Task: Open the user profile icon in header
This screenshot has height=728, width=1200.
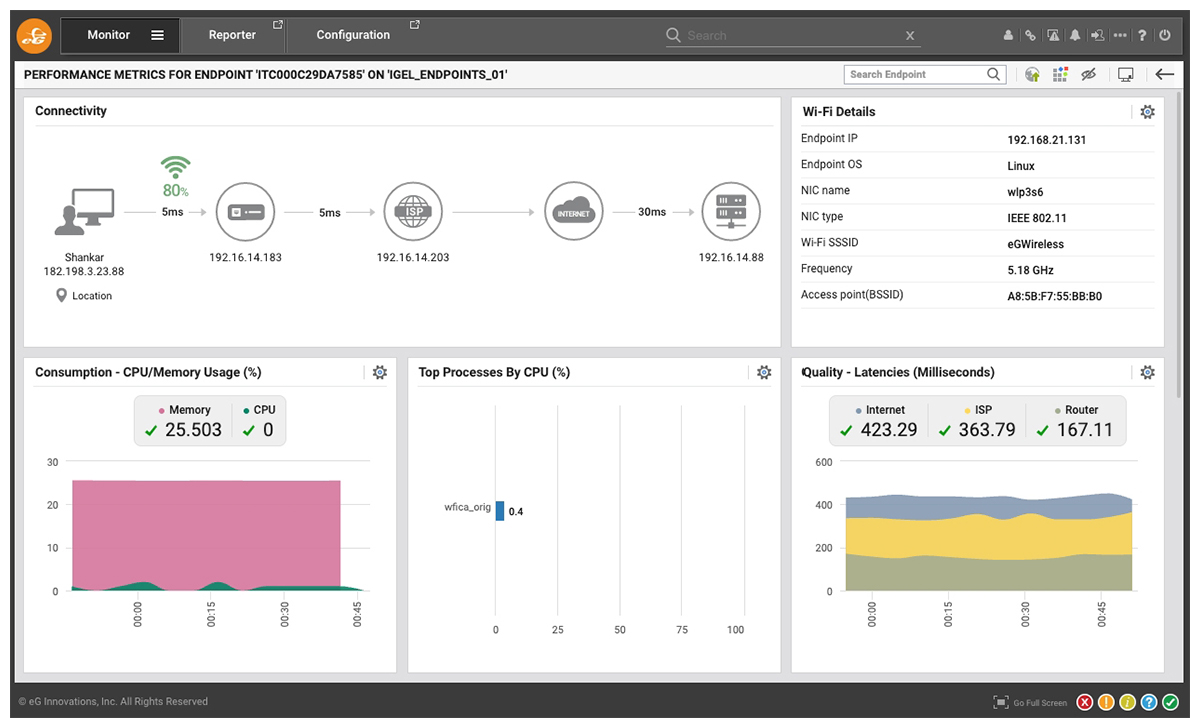Action: pyautogui.click(x=1008, y=35)
